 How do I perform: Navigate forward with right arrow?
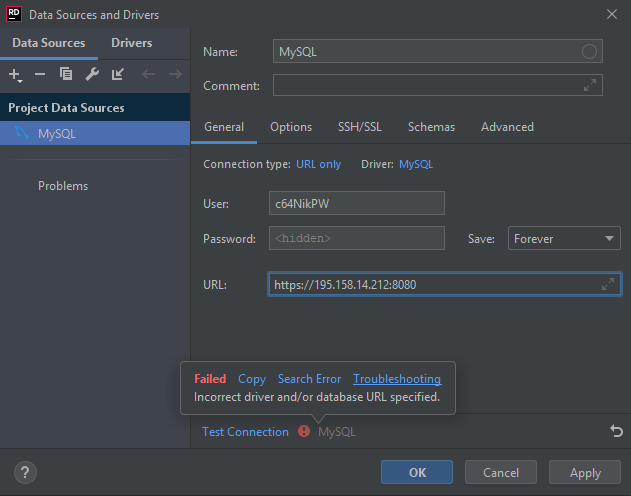point(175,74)
